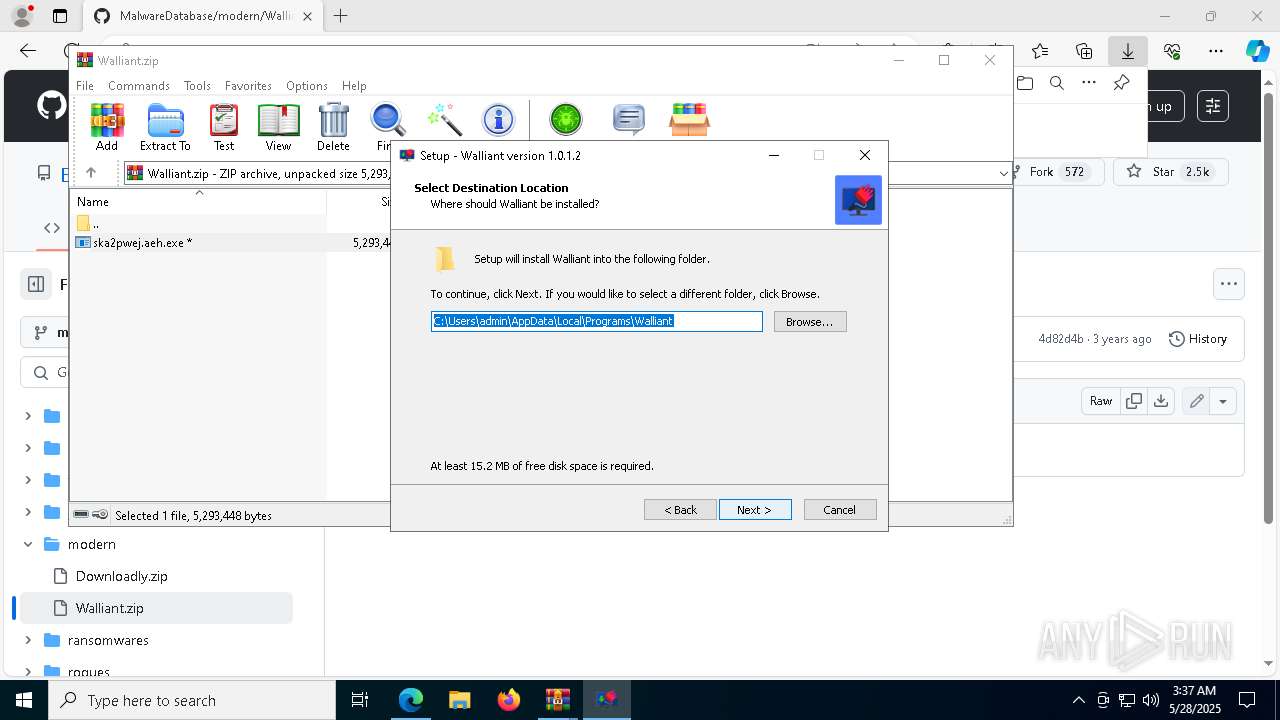Open browser Downloads icon
1280x720 pixels.
click(x=1127, y=50)
